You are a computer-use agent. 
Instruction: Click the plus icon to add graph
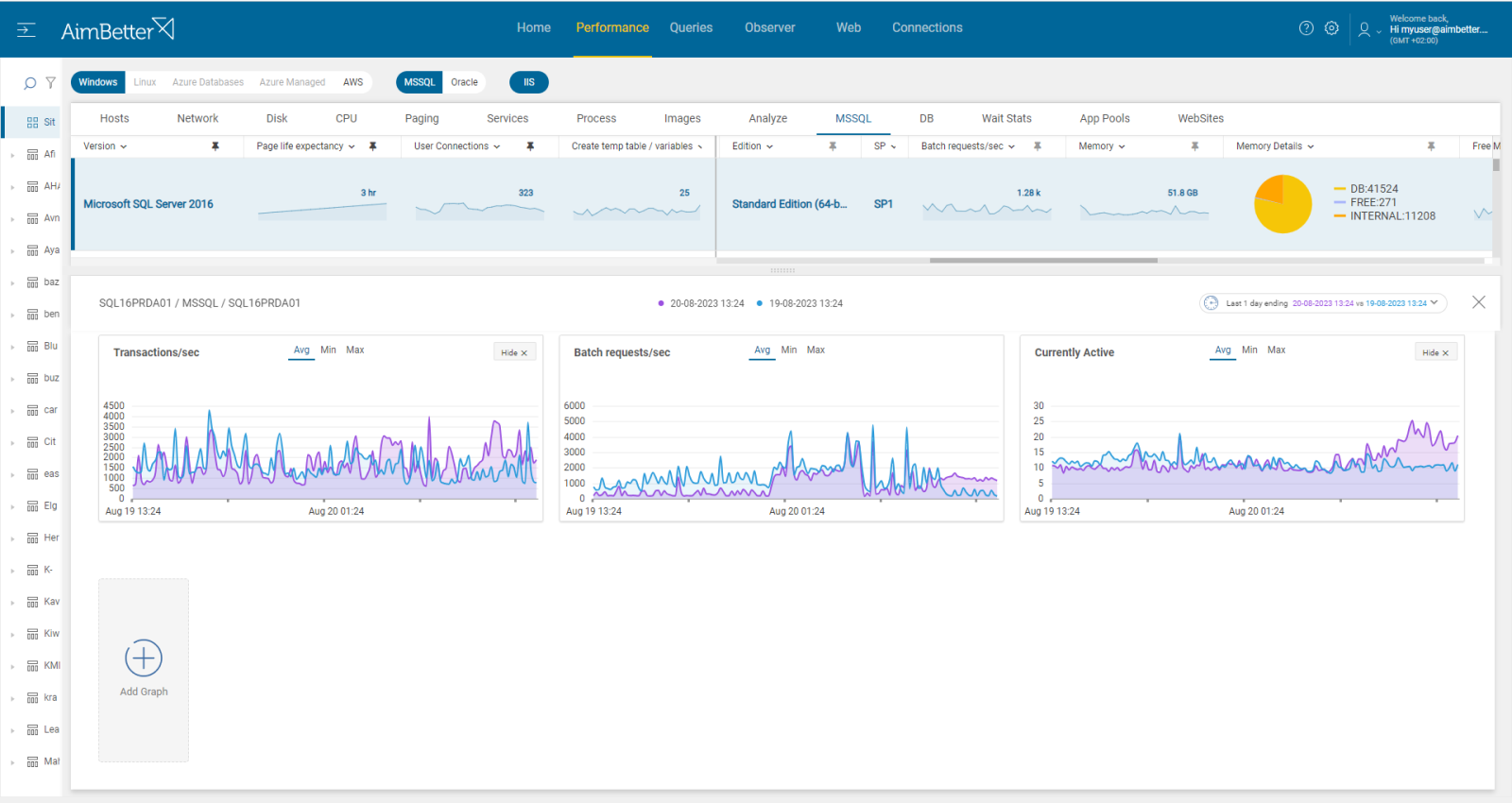(x=144, y=658)
